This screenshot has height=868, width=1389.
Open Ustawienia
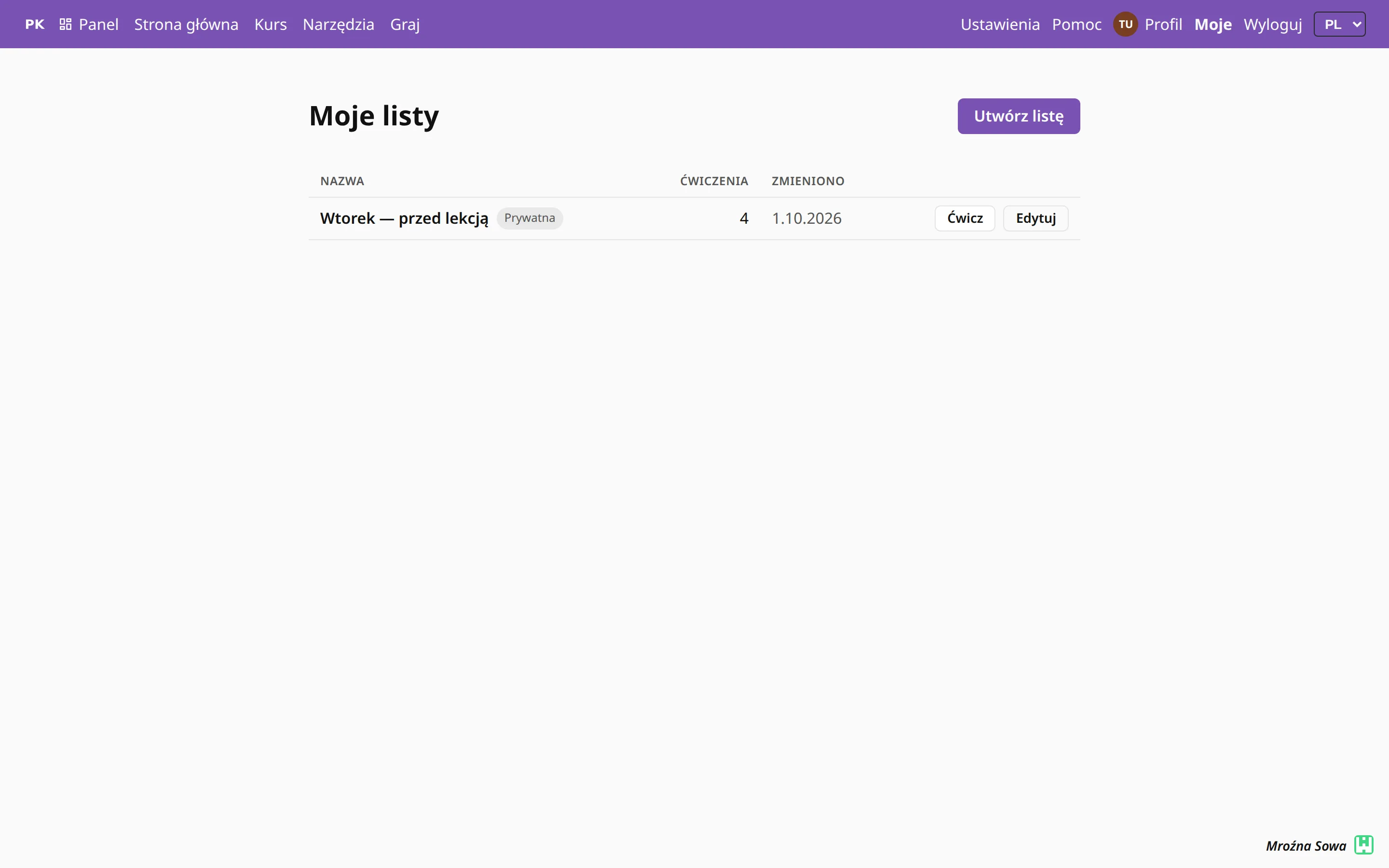coord(1000,24)
